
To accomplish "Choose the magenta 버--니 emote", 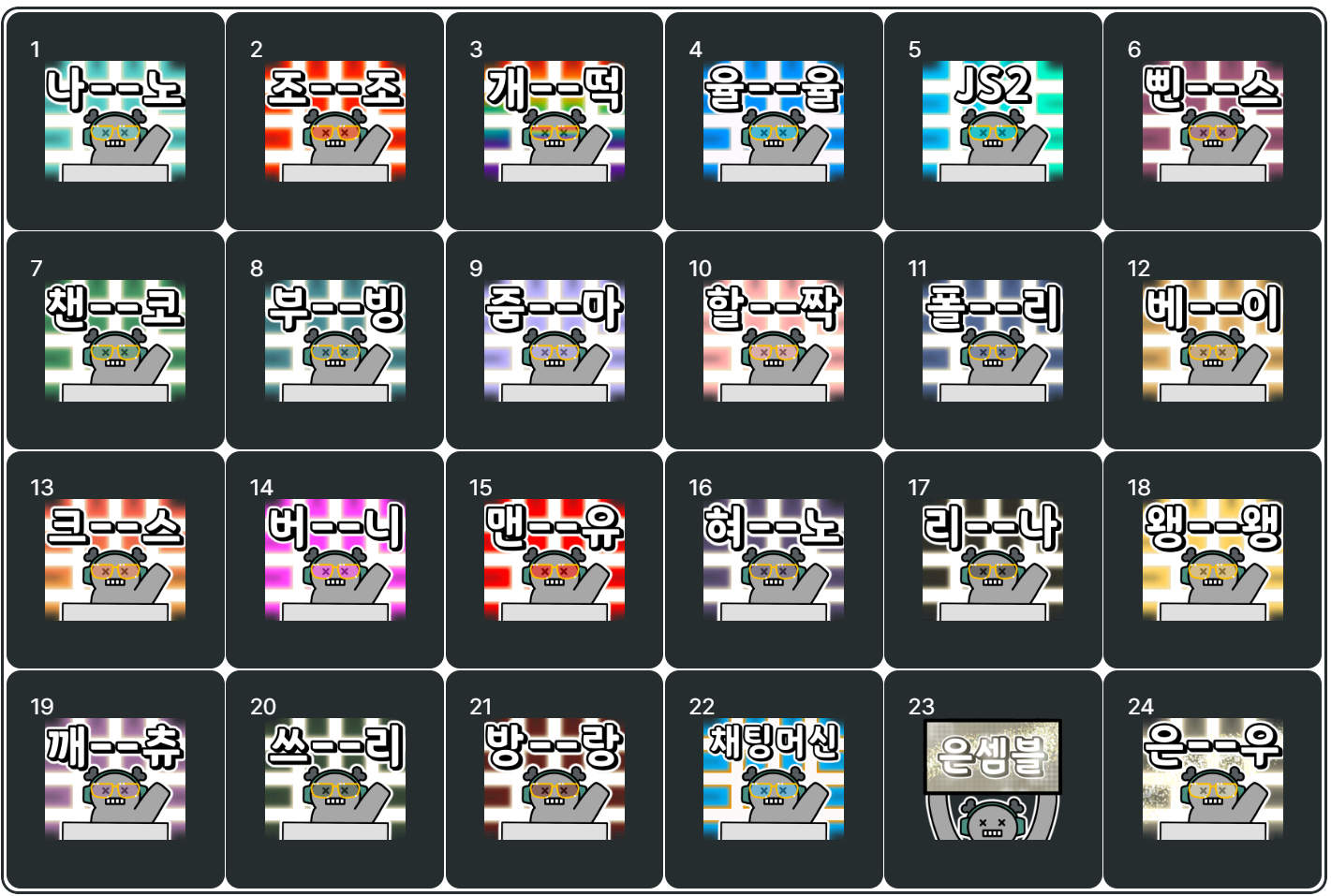I will pyautogui.click(x=335, y=559).
